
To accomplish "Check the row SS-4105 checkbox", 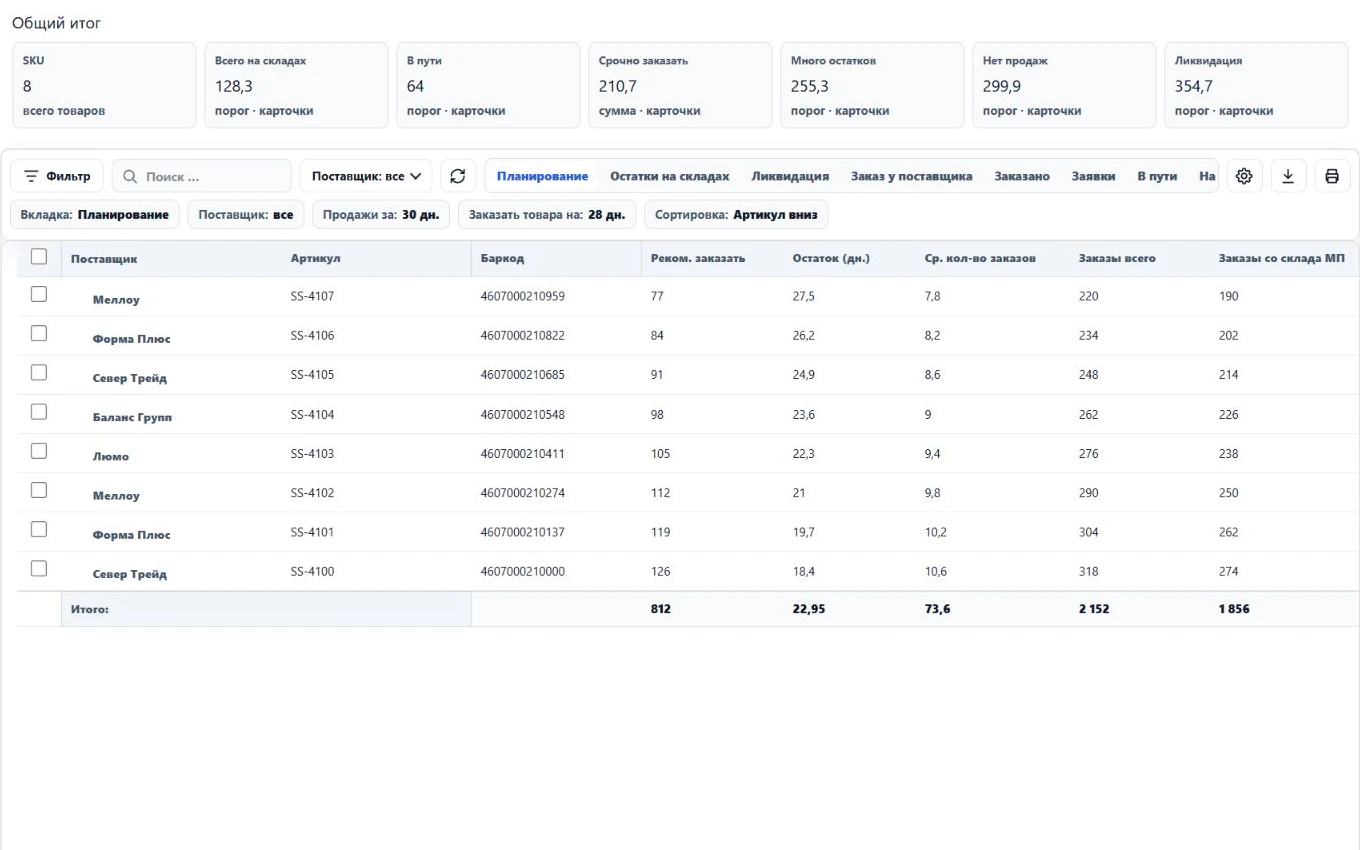I will (x=39, y=372).
